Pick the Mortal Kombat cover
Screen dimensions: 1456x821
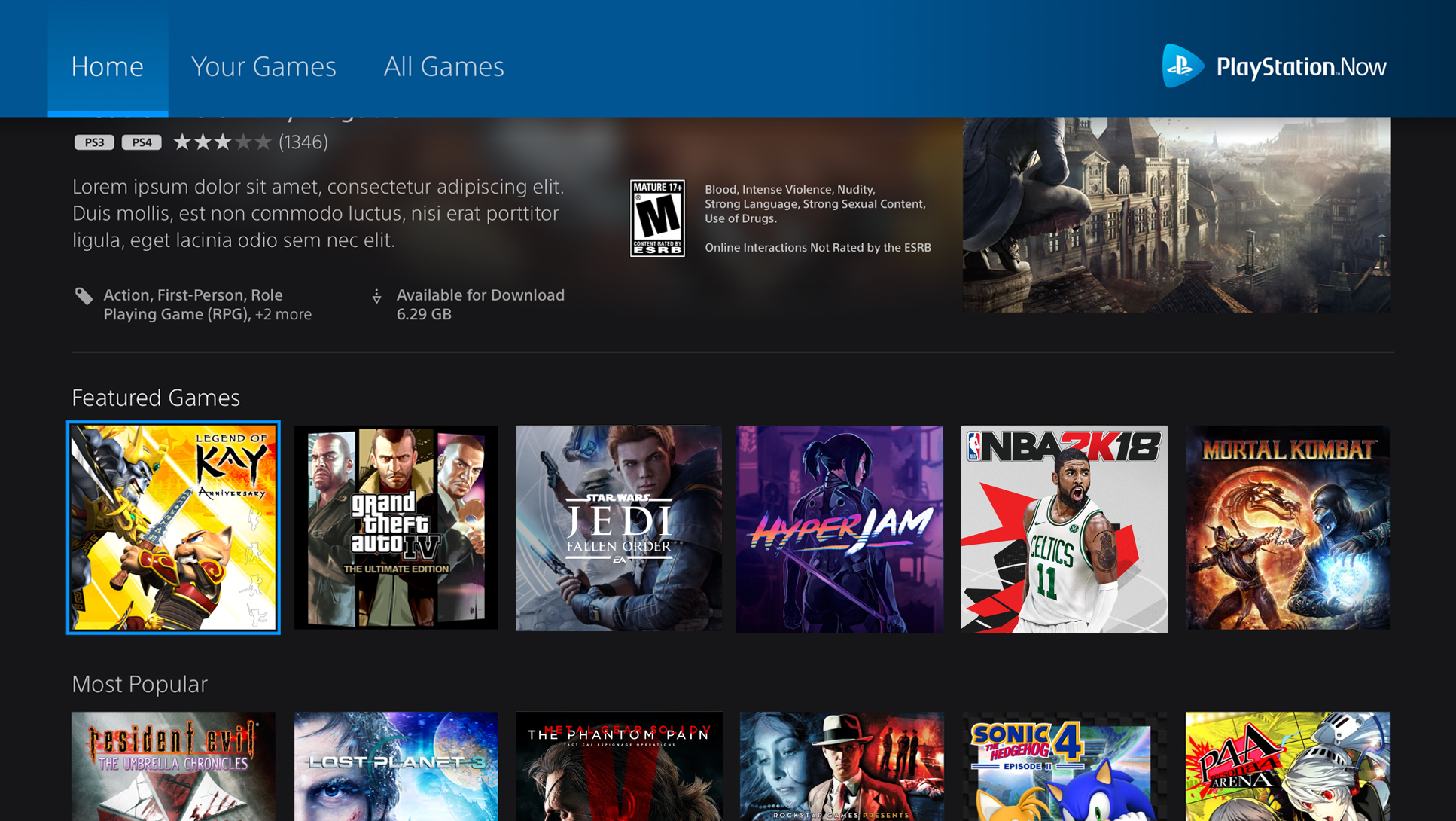[x=1287, y=527]
